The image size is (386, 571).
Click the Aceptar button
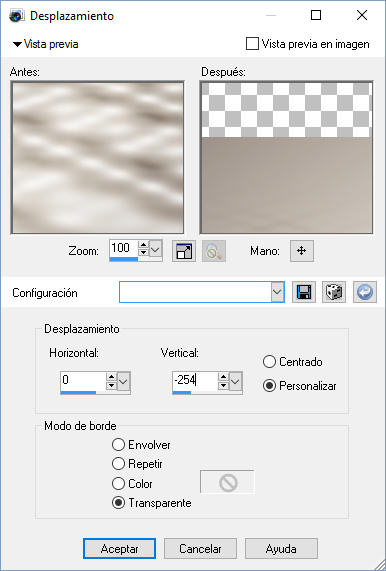tap(119, 548)
